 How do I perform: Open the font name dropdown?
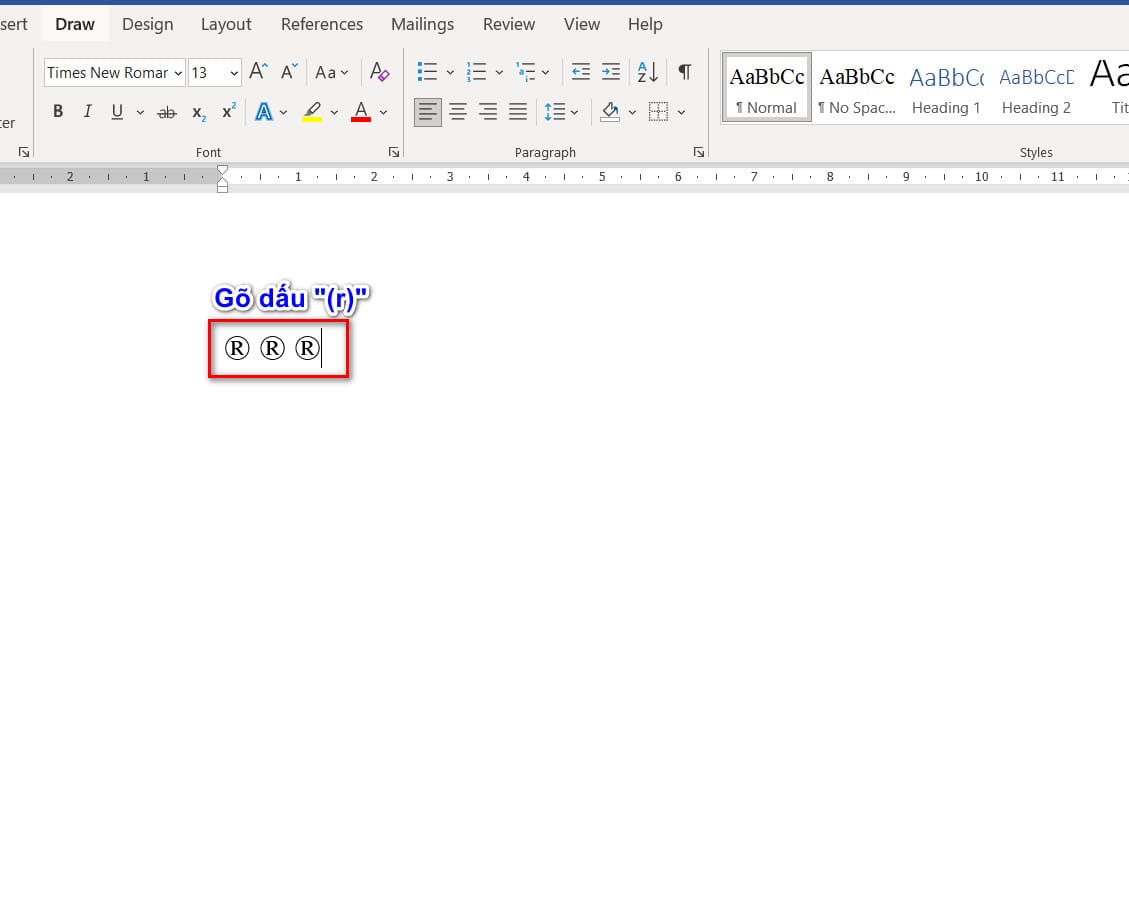click(178, 73)
